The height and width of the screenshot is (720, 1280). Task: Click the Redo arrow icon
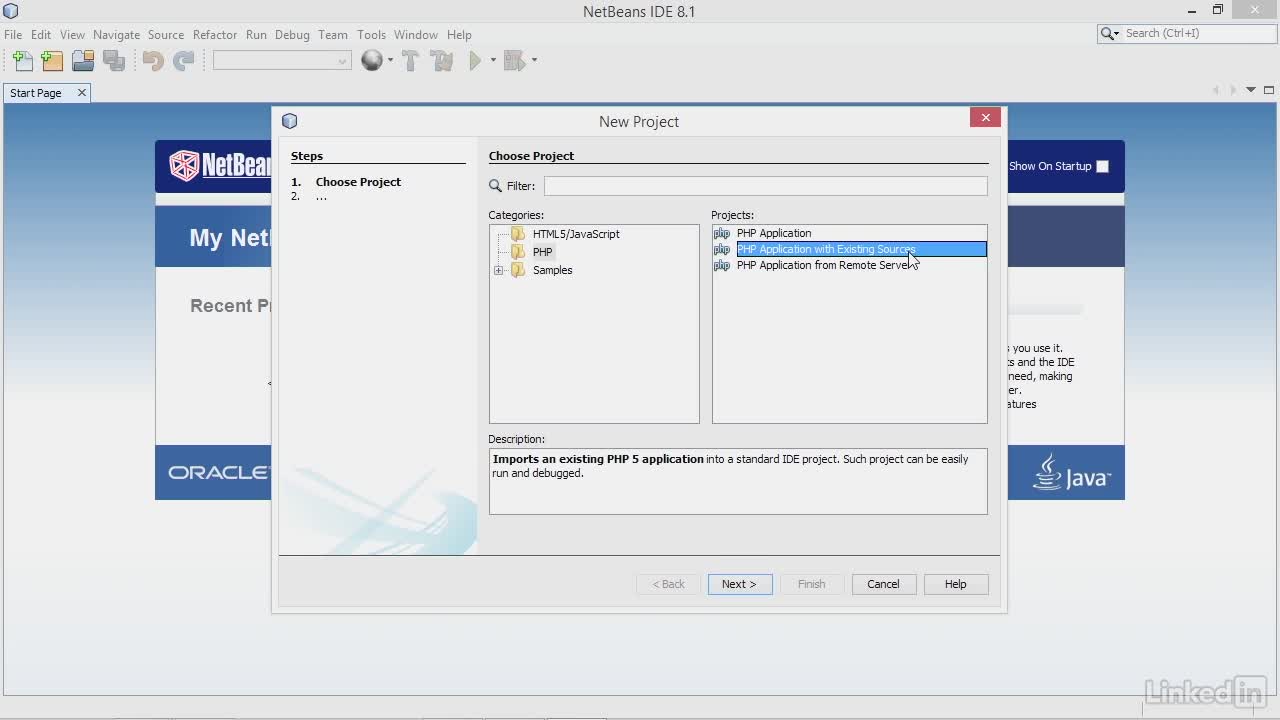(183, 61)
